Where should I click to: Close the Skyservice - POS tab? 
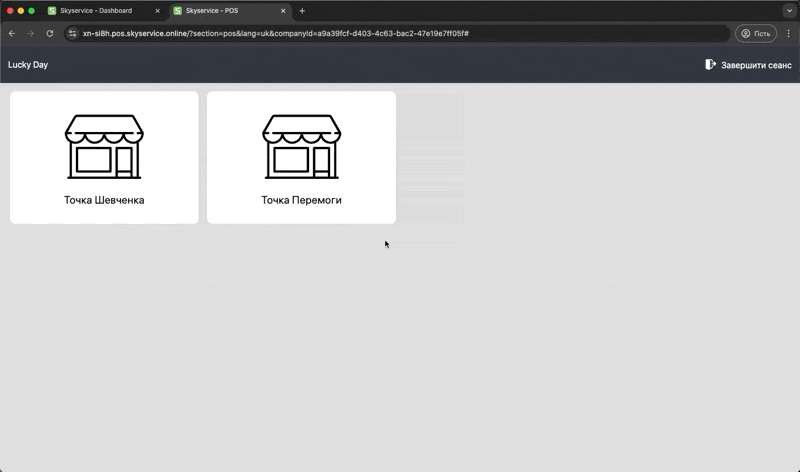pyautogui.click(x=283, y=11)
